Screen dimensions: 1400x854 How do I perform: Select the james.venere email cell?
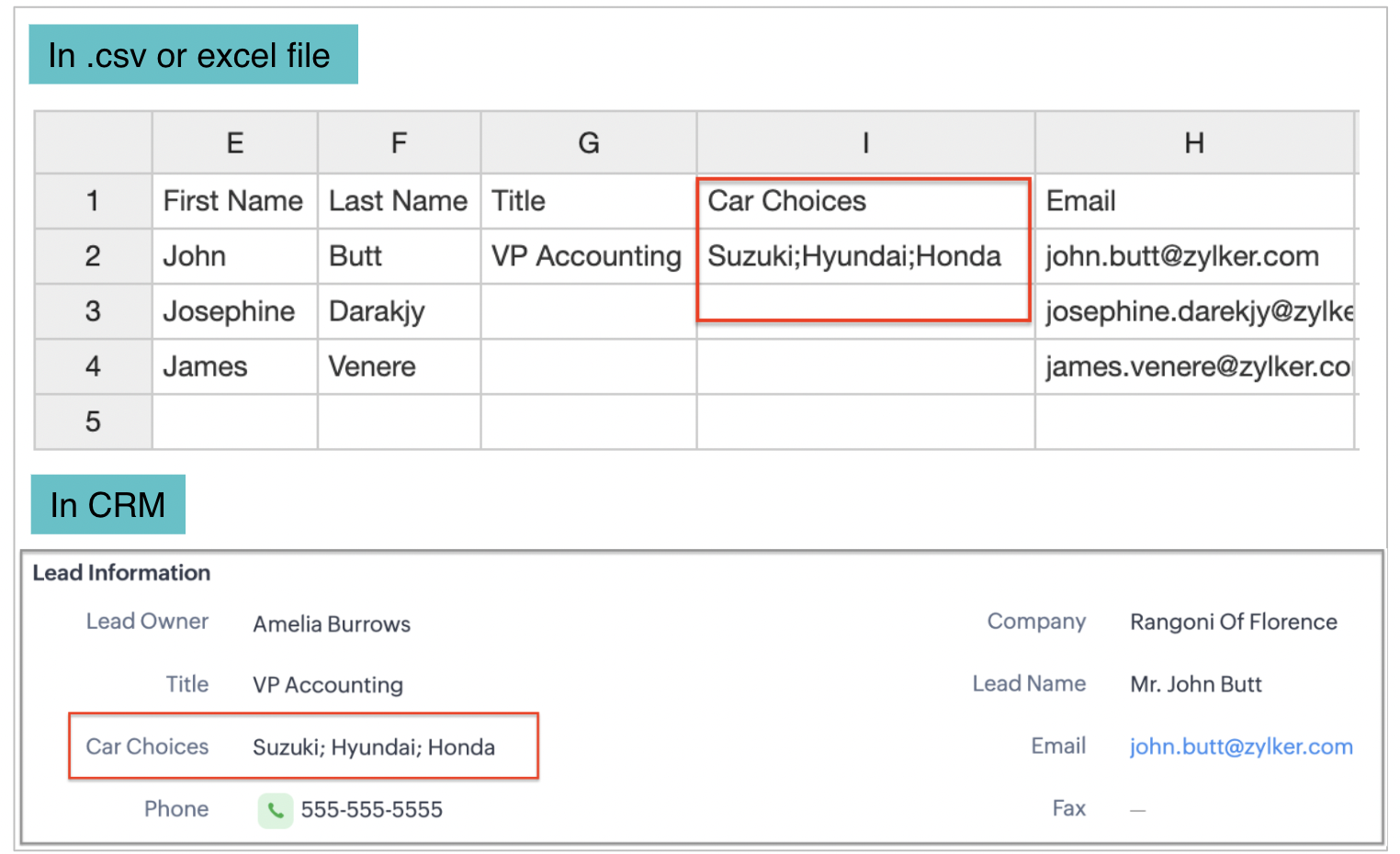(x=1196, y=366)
